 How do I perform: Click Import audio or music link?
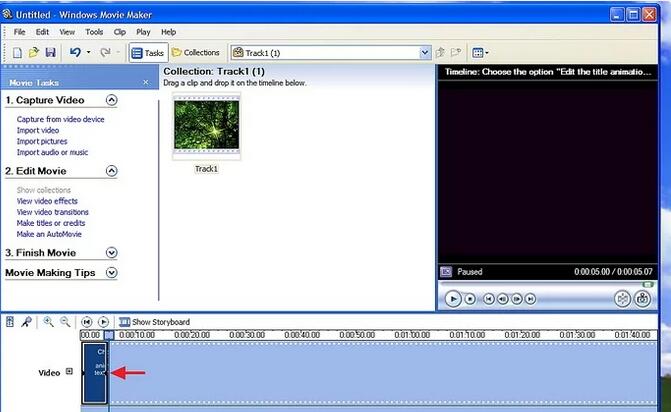(x=52, y=152)
